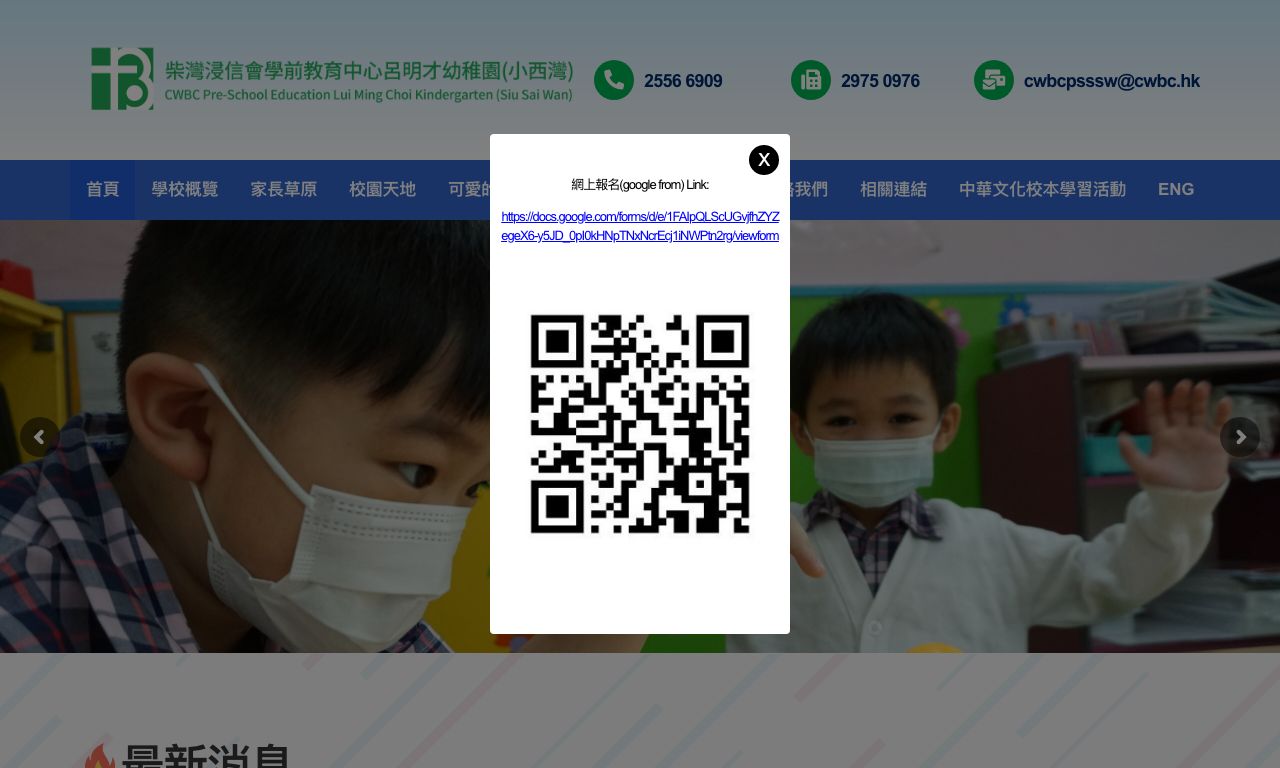The width and height of the screenshot is (1280, 768).
Task: Click the green email icon
Action: tap(994, 81)
